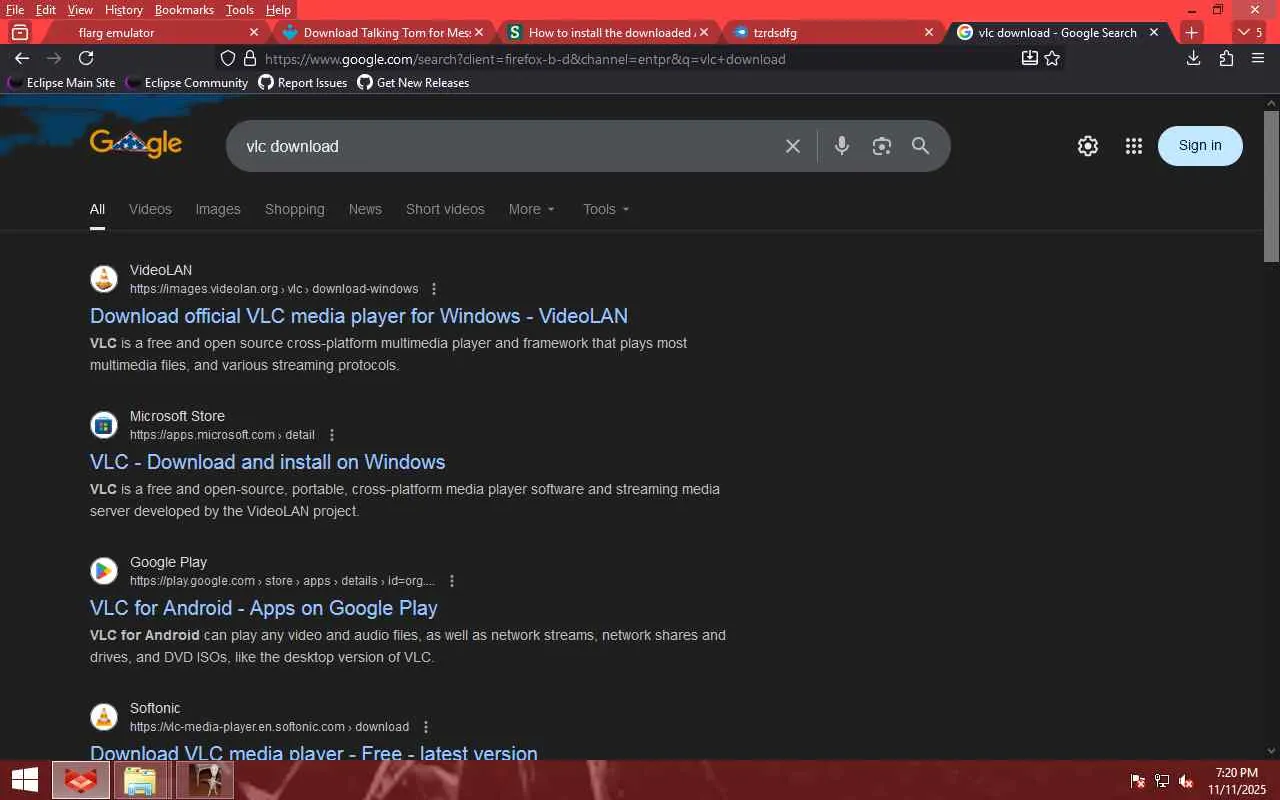Image resolution: width=1280 pixels, height=800 pixels.
Task: Sign in to Google
Action: pyautogui.click(x=1200, y=146)
